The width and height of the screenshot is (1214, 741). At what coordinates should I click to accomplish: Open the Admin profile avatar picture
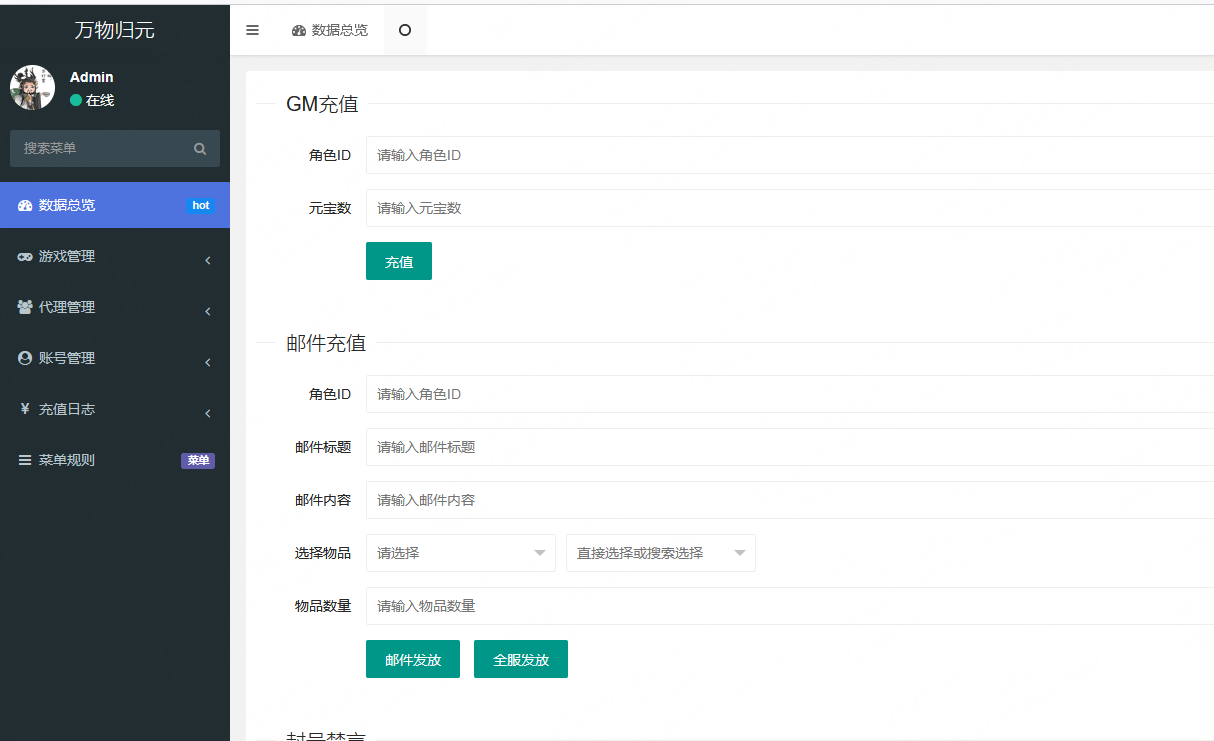click(32, 87)
